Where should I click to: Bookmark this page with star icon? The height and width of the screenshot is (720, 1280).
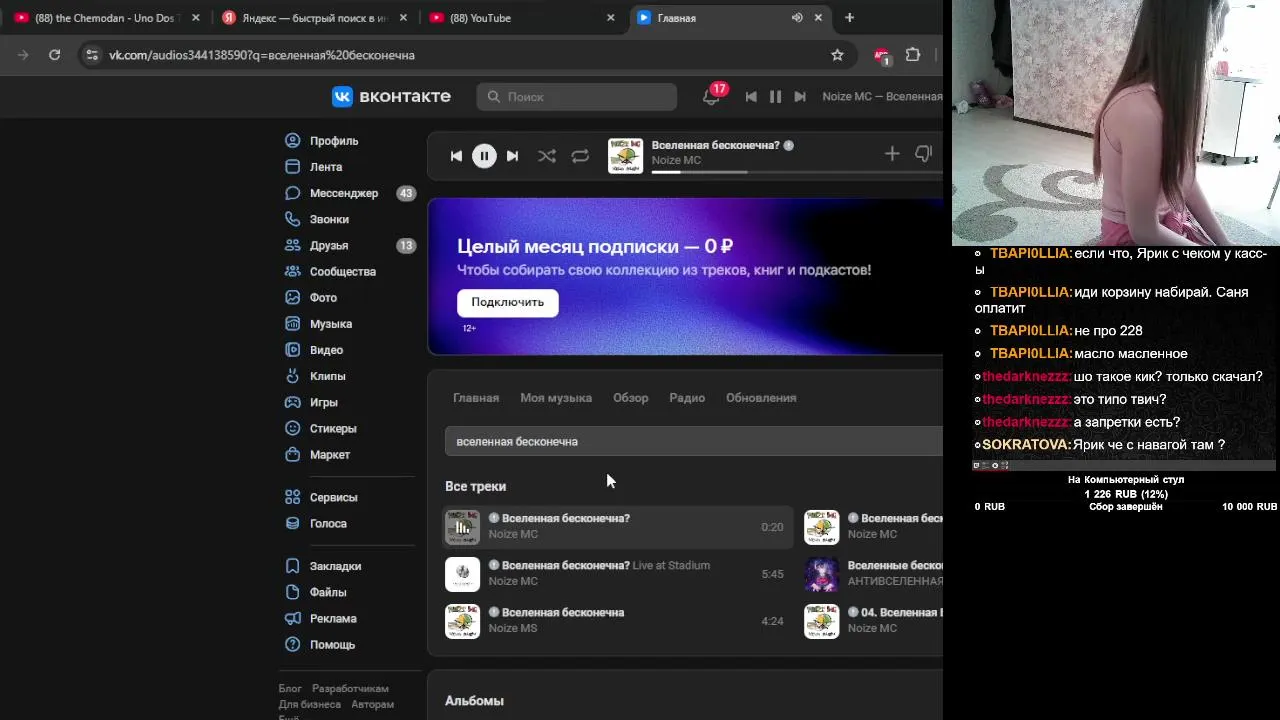click(837, 55)
